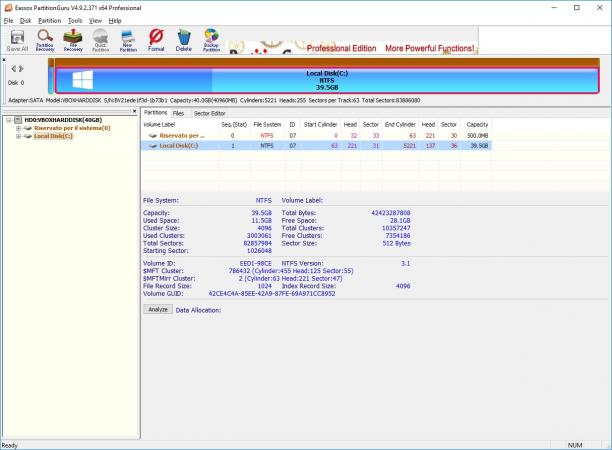Open the View menu
Image resolution: width=612 pixels, height=450 pixels.
click(95, 21)
